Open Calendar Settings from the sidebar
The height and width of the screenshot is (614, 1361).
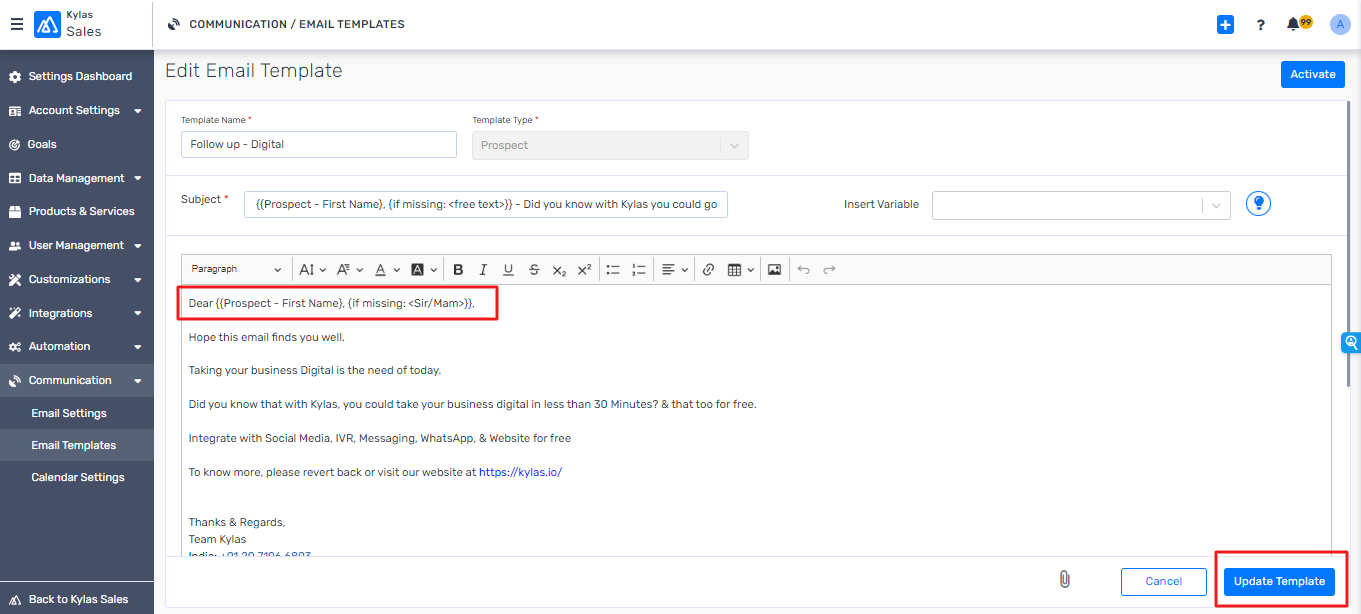click(77, 477)
